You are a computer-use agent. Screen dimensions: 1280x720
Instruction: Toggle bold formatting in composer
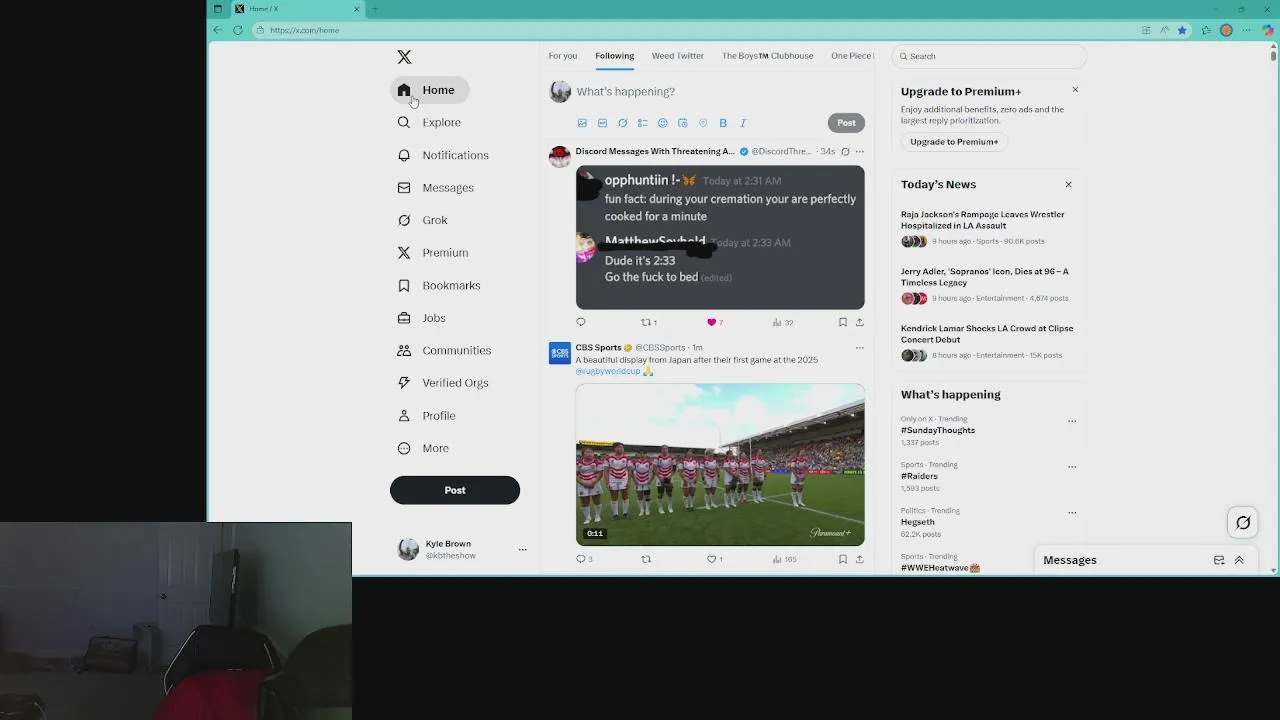[723, 123]
